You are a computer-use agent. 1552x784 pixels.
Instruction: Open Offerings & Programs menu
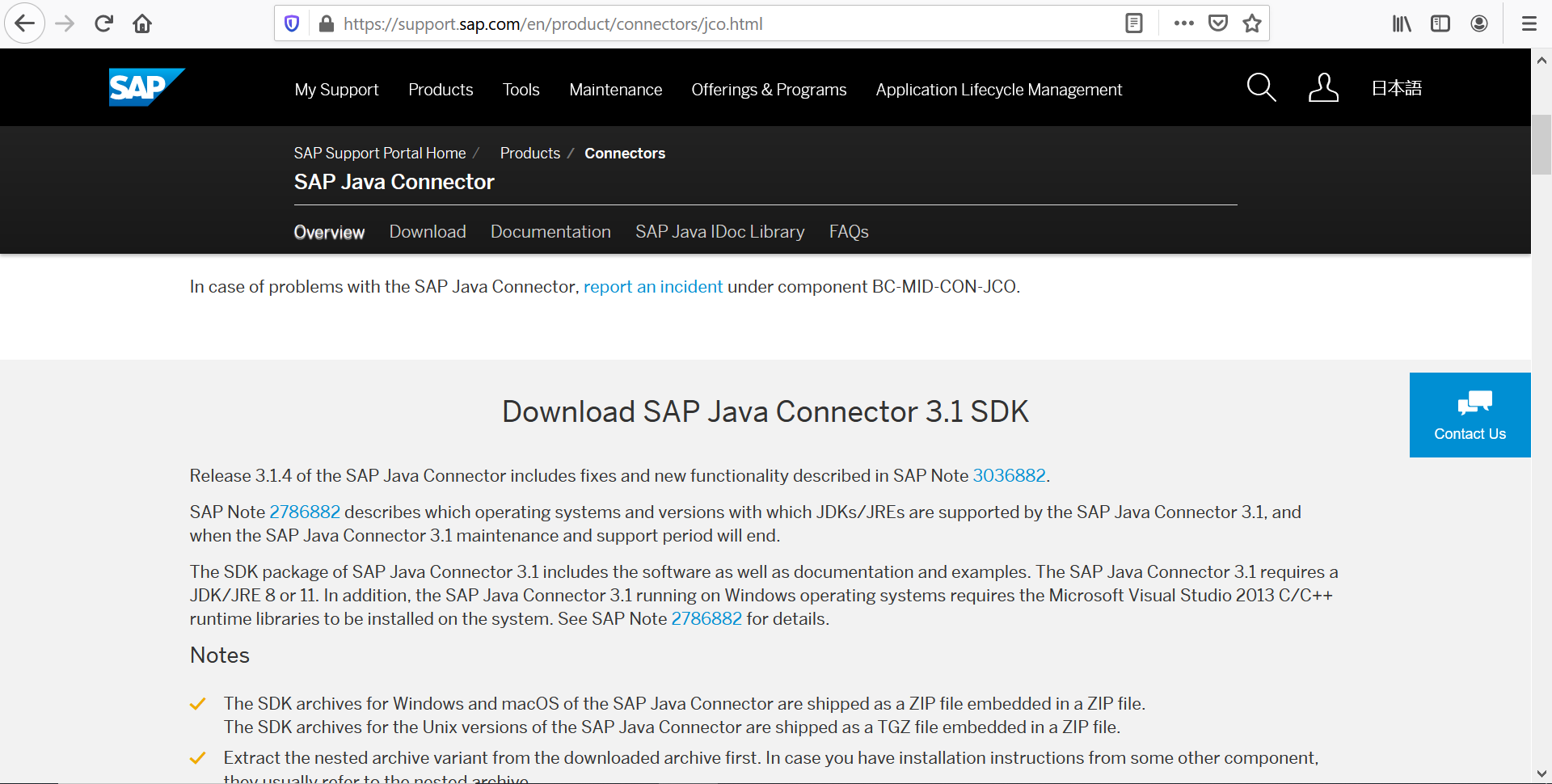(x=769, y=90)
